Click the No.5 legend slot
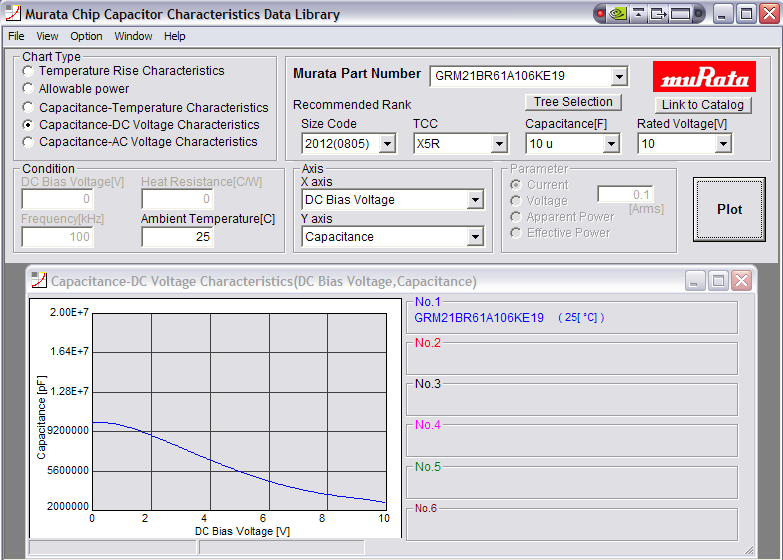 click(572, 483)
